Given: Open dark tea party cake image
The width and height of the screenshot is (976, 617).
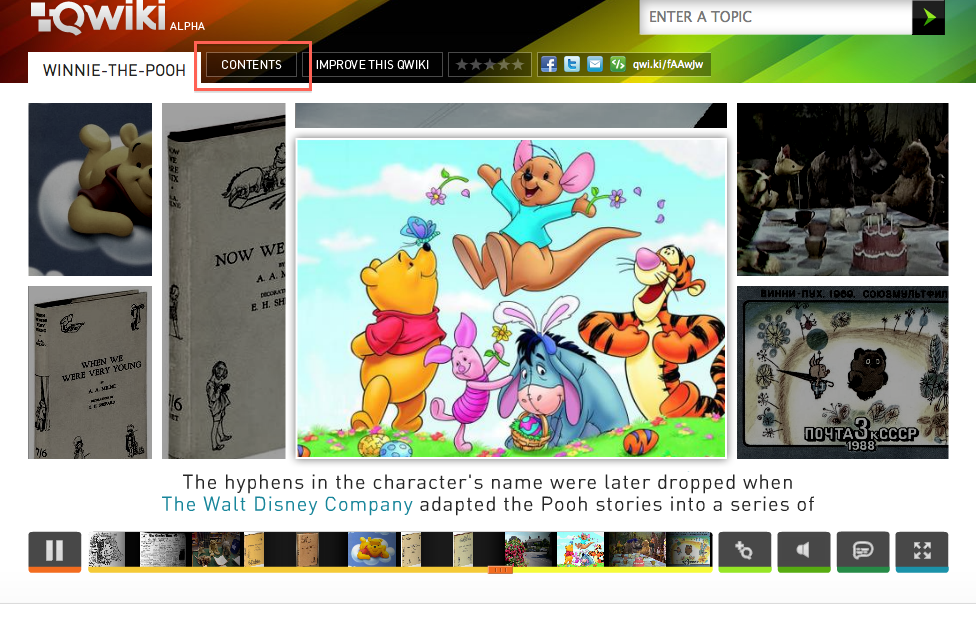Looking at the screenshot, I should tap(843, 189).
